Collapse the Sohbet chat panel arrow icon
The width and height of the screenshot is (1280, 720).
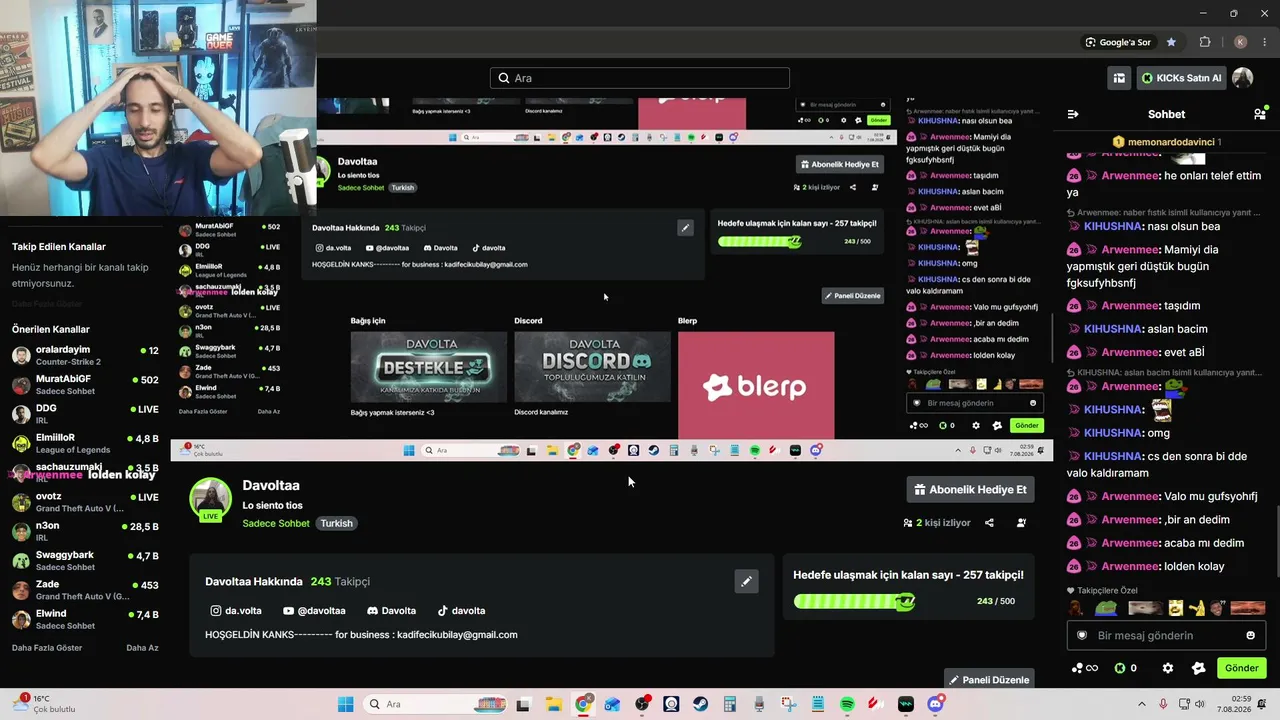coord(1073,114)
